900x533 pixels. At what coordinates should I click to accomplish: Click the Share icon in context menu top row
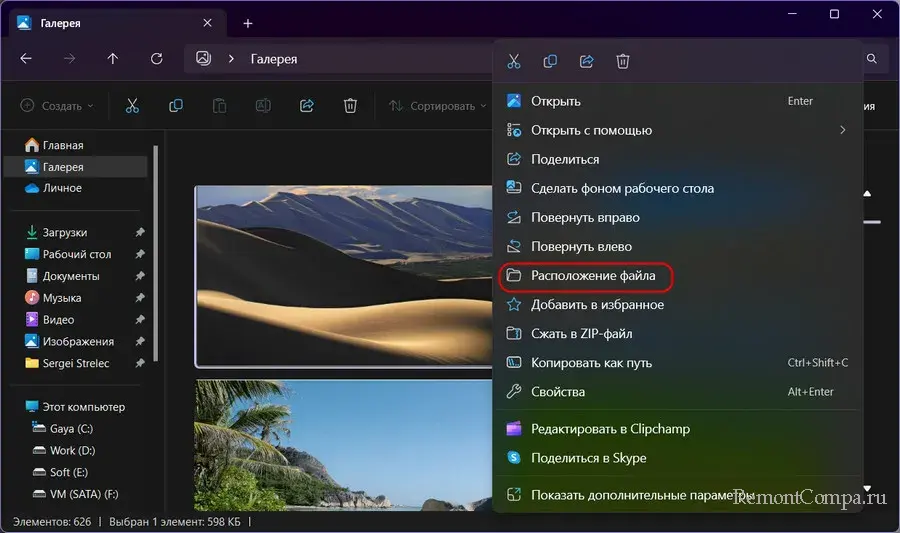(x=587, y=62)
